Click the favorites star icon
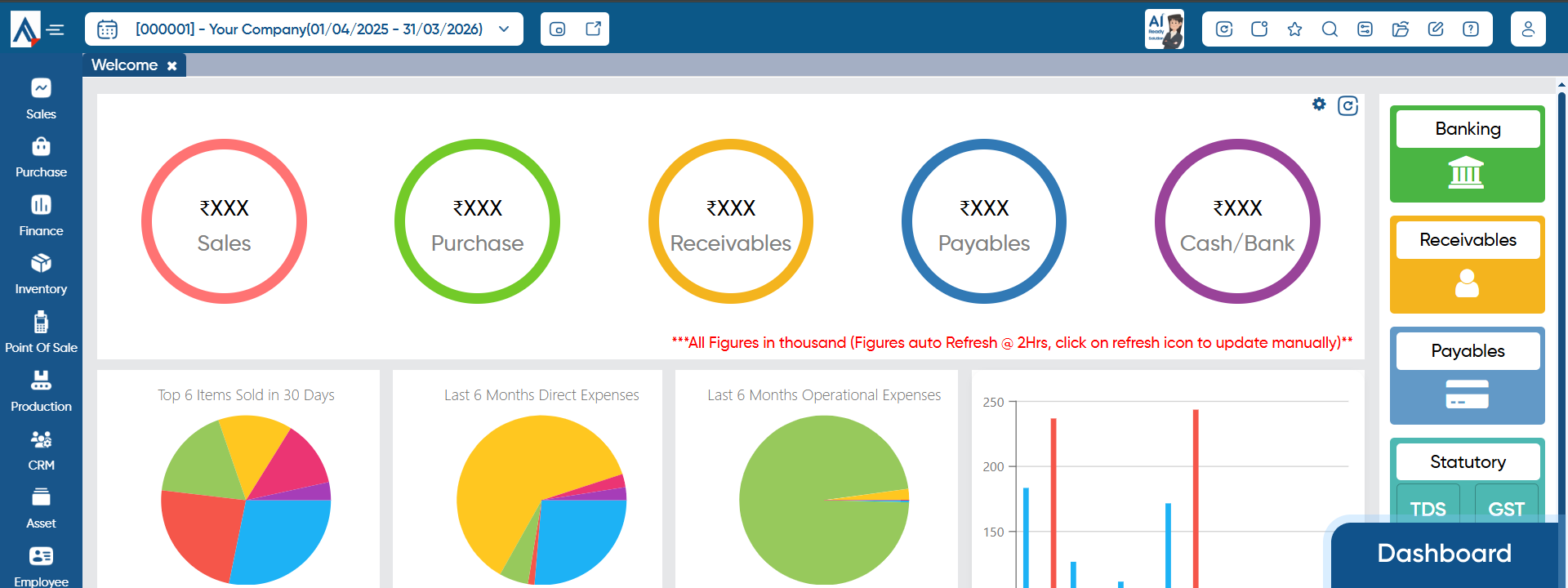The image size is (1568, 588). [x=1294, y=29]
